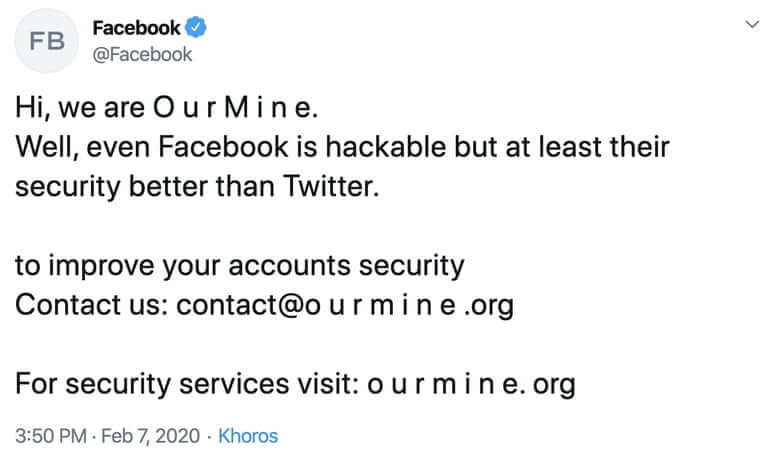The image size is (768, 463).
Task: Open the Khoros source link
Action: 248,436
